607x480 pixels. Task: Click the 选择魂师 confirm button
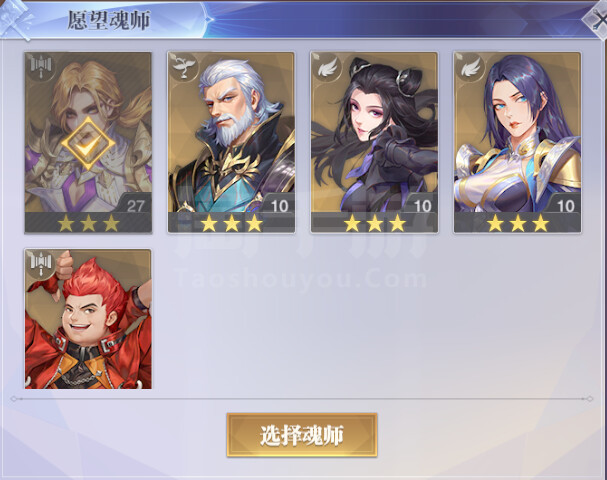(x=302, y=435)
